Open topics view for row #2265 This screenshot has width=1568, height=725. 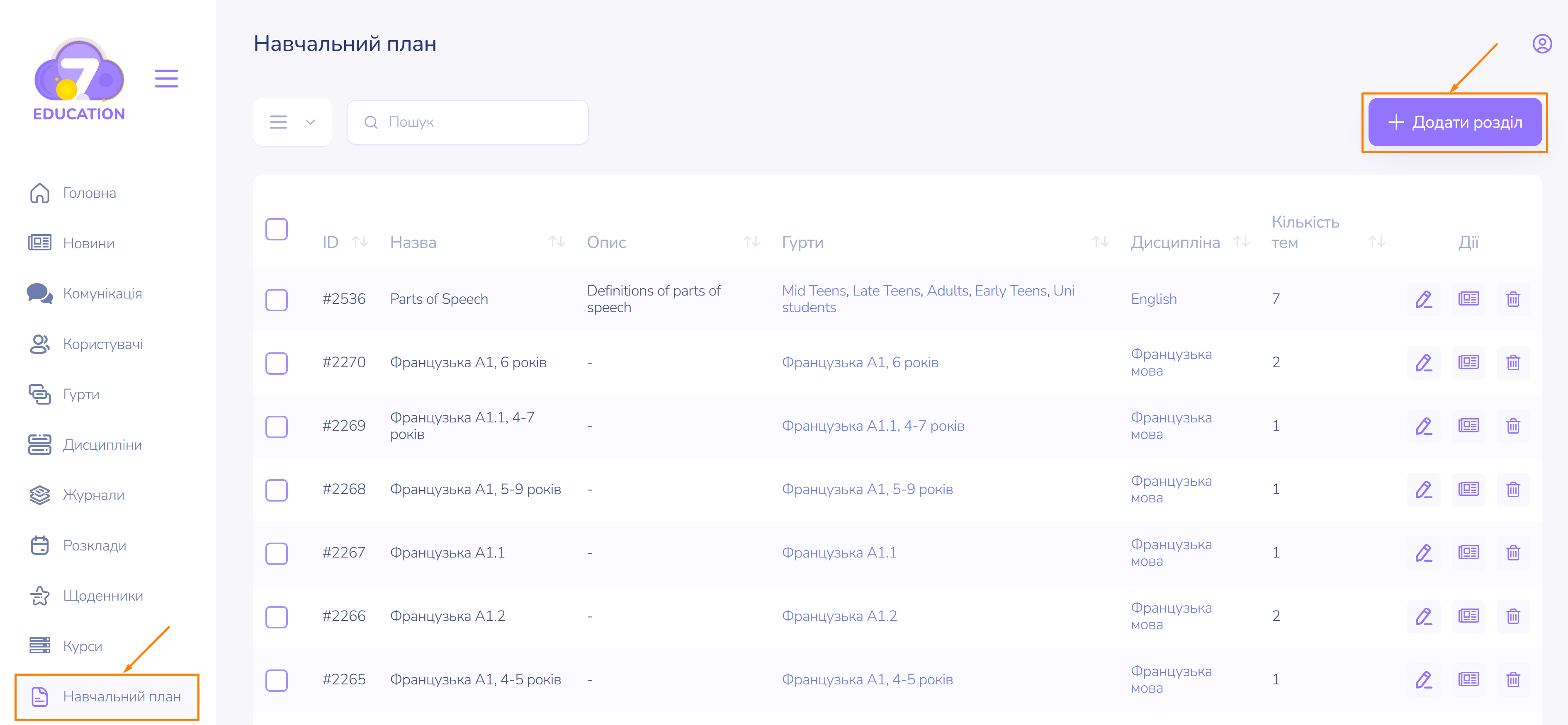[x=1468, y=679]
